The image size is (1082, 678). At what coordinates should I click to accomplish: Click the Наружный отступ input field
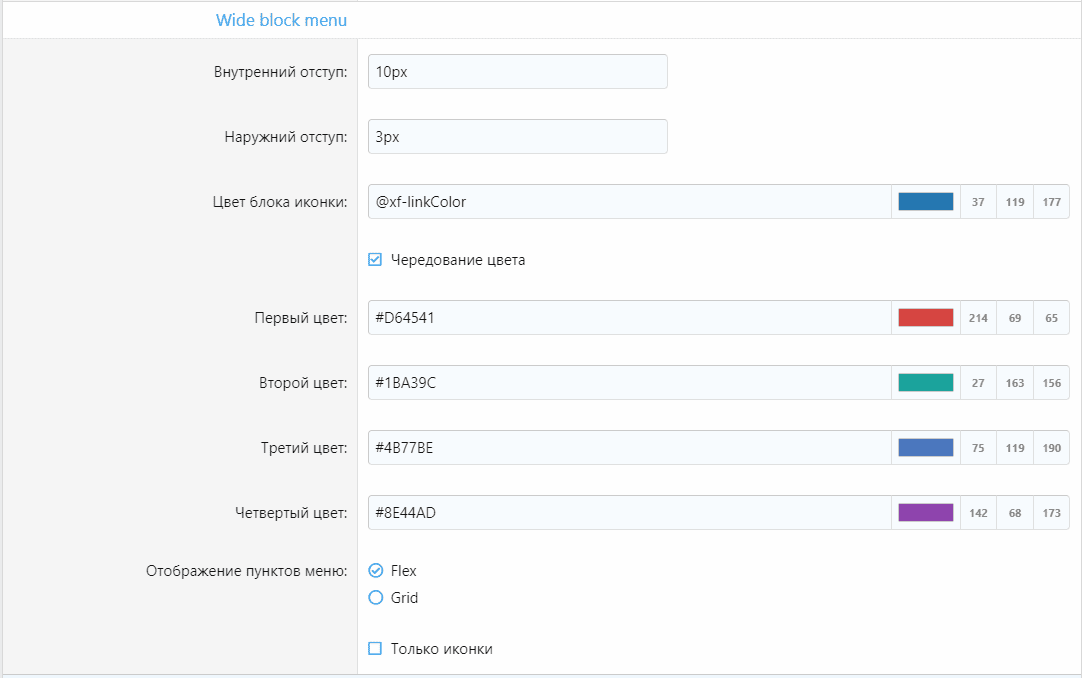point(517,137)
